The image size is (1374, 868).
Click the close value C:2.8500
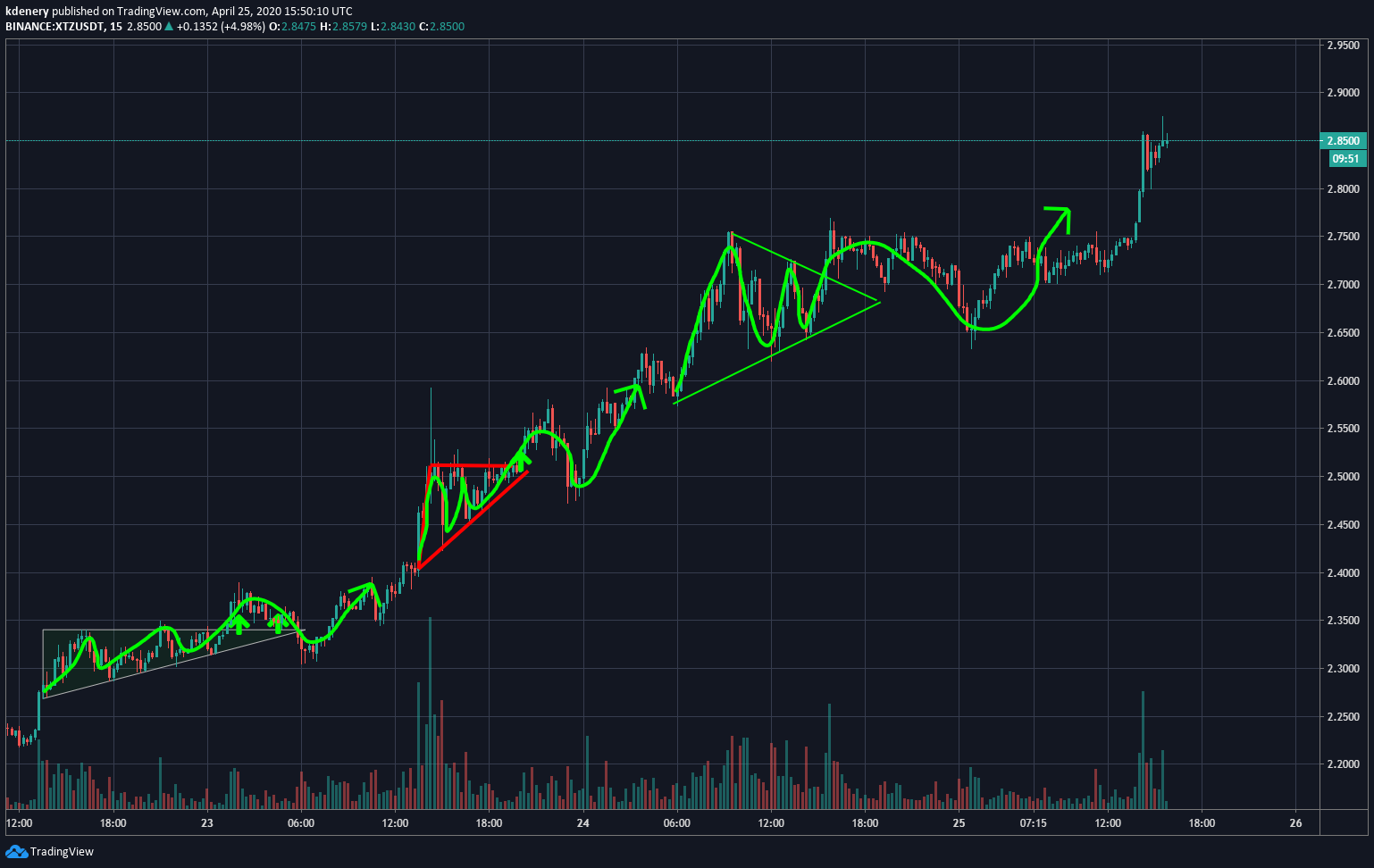pos(442,26)
